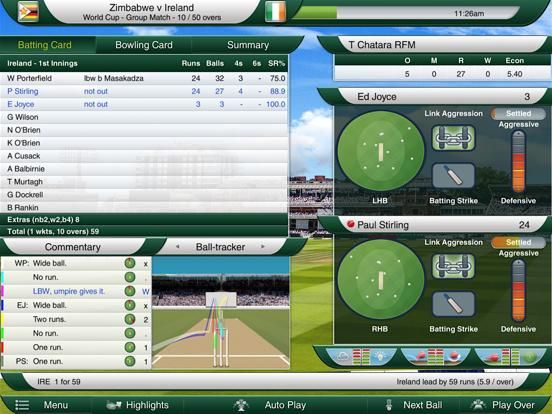The width and height of the screenshot is (552, 414).
Task: Show previous view with Ball-tracker left arrow
Action: [177, 246]
